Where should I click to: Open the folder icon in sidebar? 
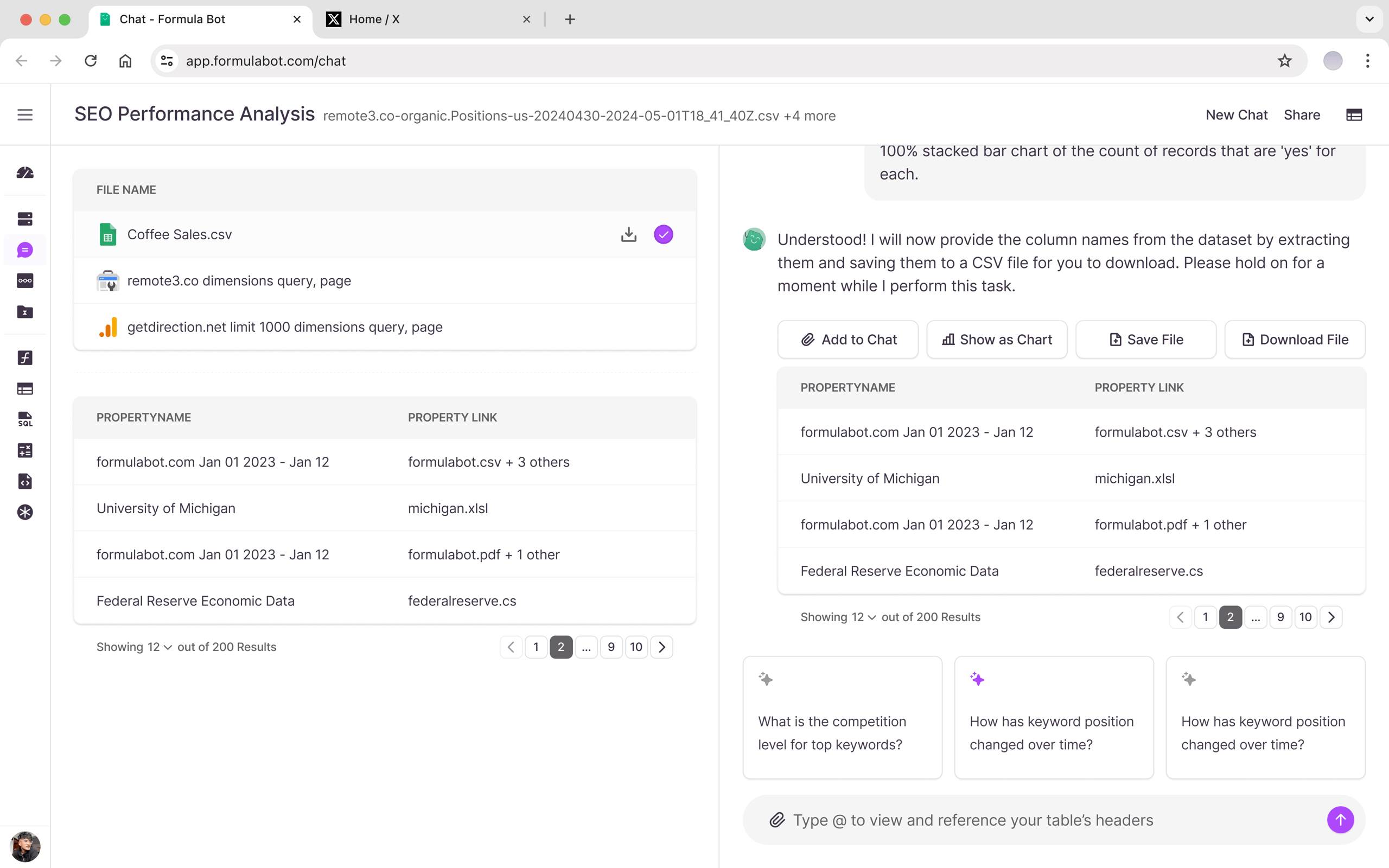24,312
